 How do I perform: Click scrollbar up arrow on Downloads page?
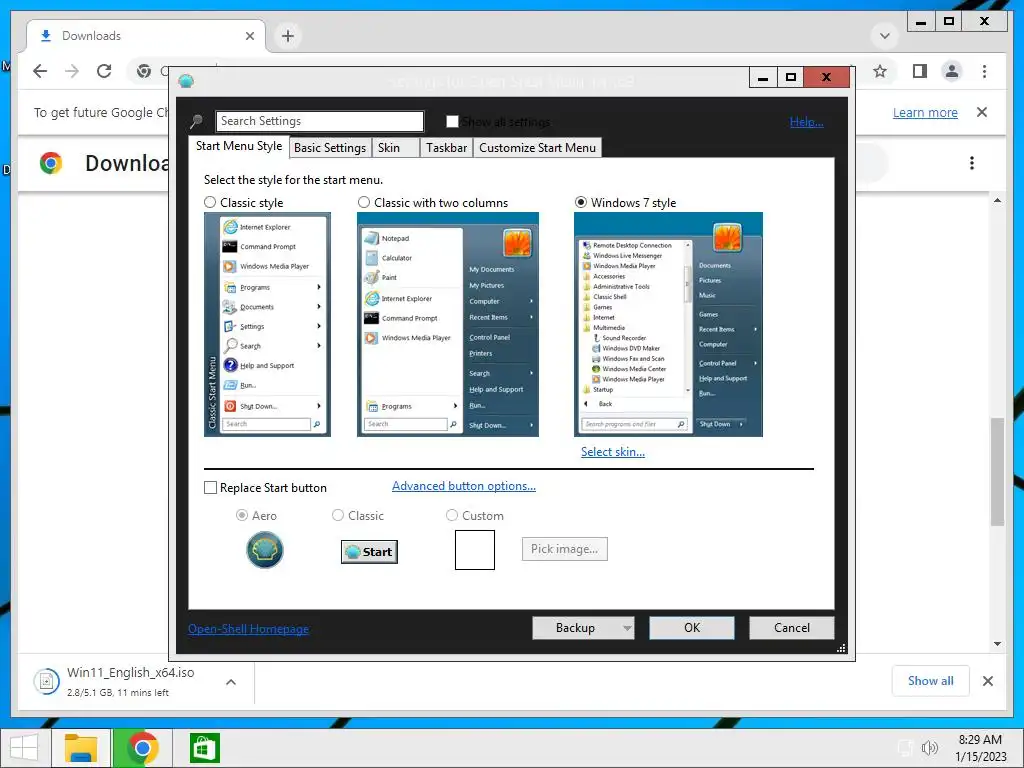click(x=997, y=200)
